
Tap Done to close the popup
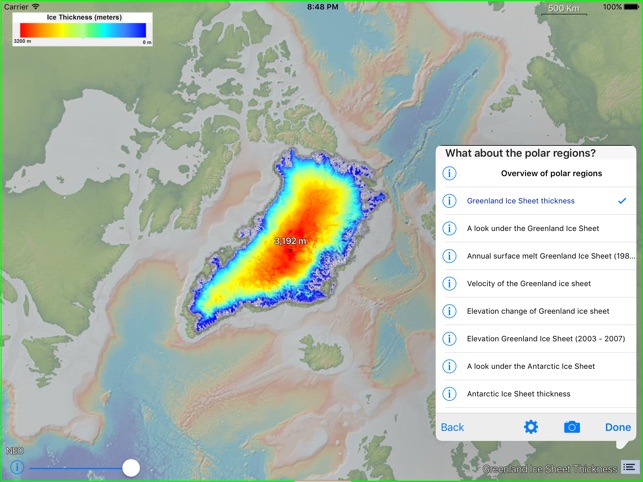click(618, 427)
